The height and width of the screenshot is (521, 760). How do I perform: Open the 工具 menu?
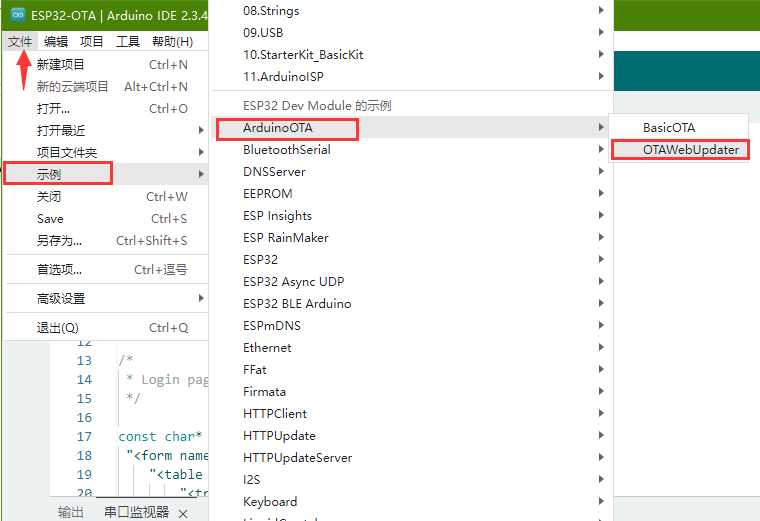(128, 42)
